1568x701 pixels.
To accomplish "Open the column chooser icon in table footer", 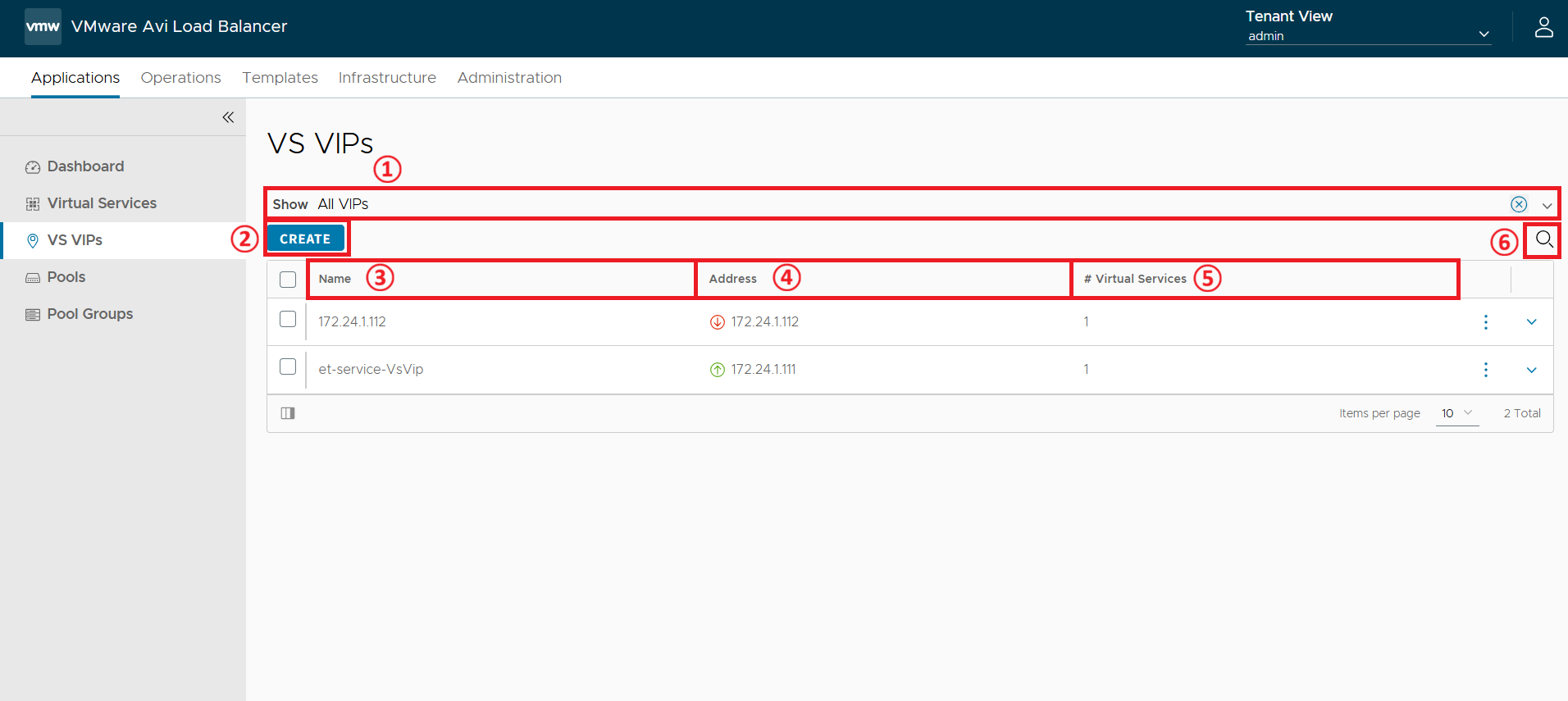I will point(288,413).
